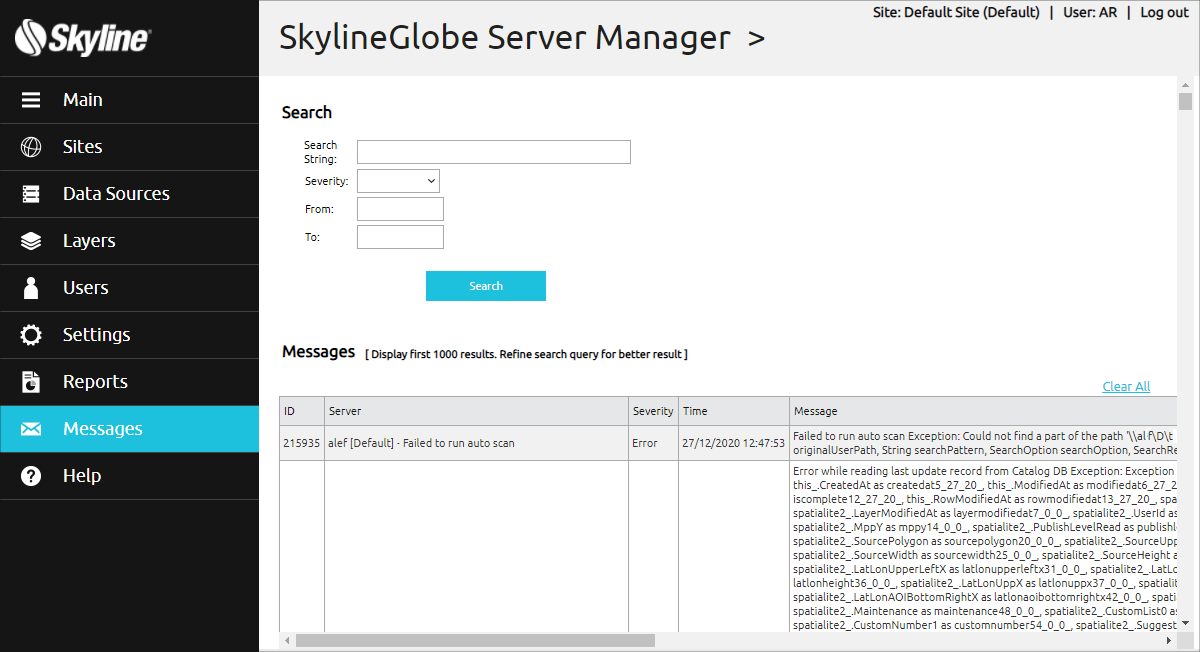
Task: Click the hamburger icon beside Main
Action: click(31, 100)
